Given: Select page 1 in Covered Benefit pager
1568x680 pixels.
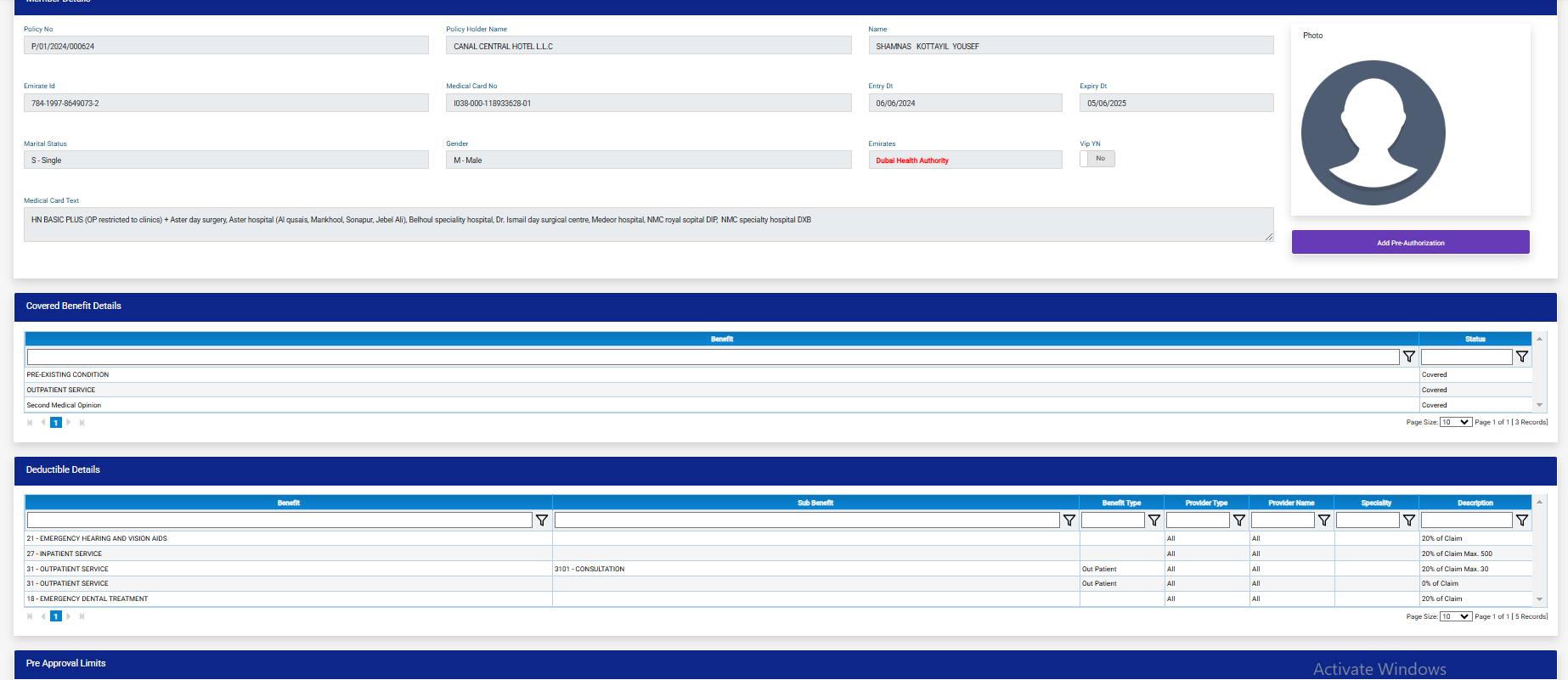Looking at the screenshot, I should pyautogui.click(x=56, y=423).
